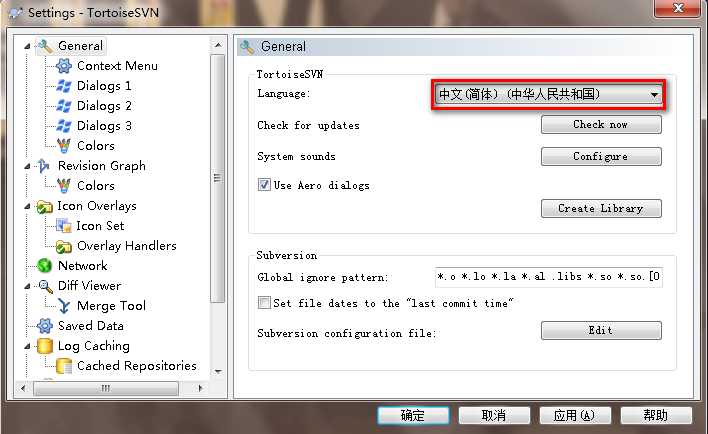708x434 pixels.
Task: Collapse the General tree node
Action: click(27, 46)
